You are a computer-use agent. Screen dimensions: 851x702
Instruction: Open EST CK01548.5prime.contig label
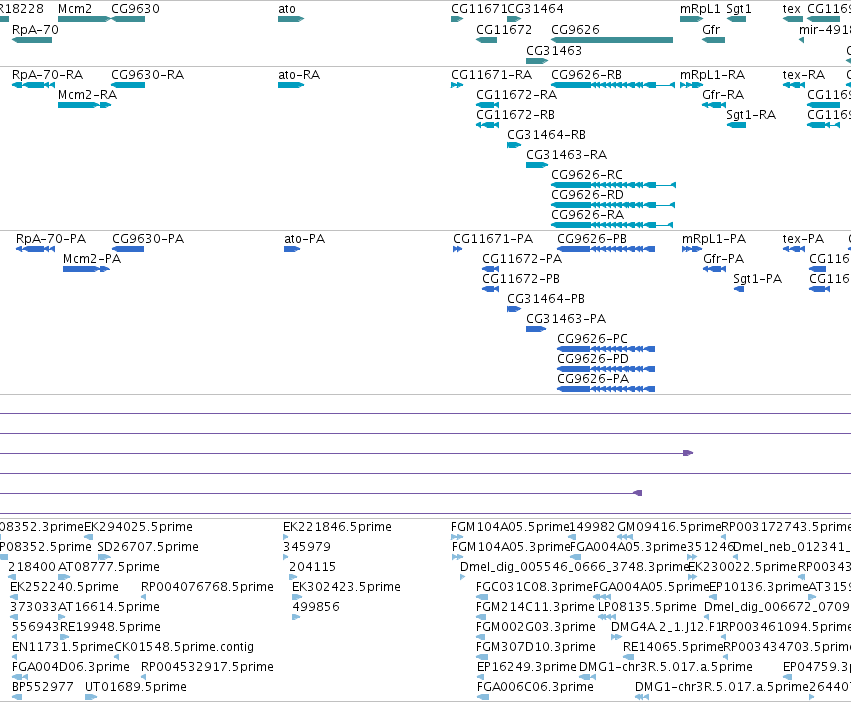coord(184,647)
